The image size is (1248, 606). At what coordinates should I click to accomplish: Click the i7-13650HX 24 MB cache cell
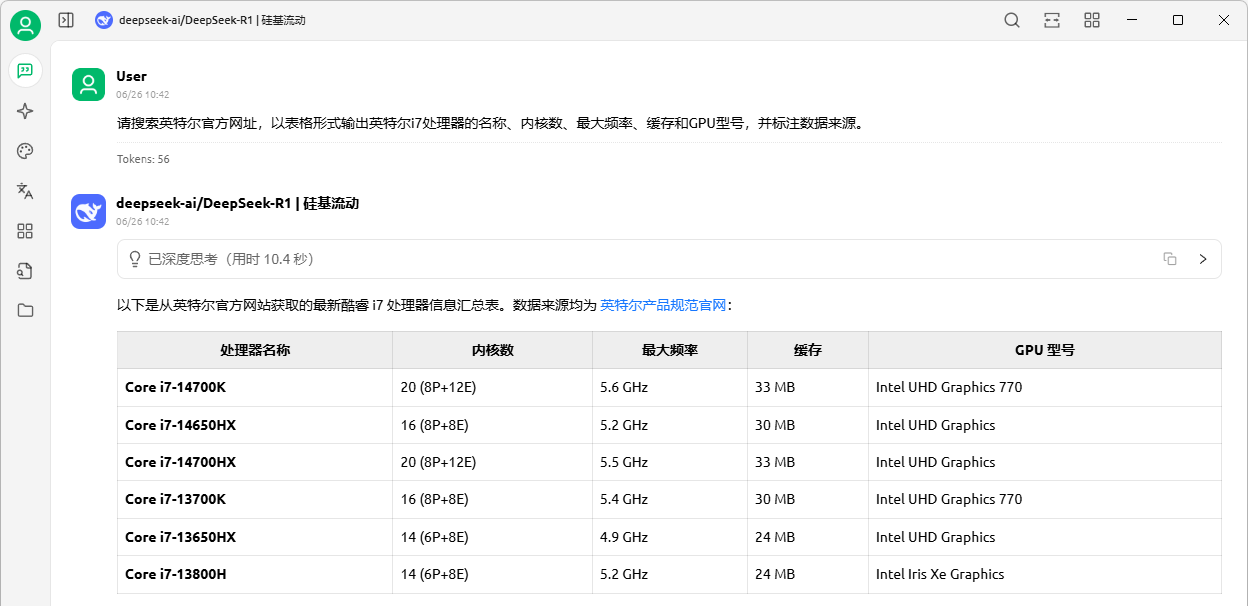click(x=808, y=537)
